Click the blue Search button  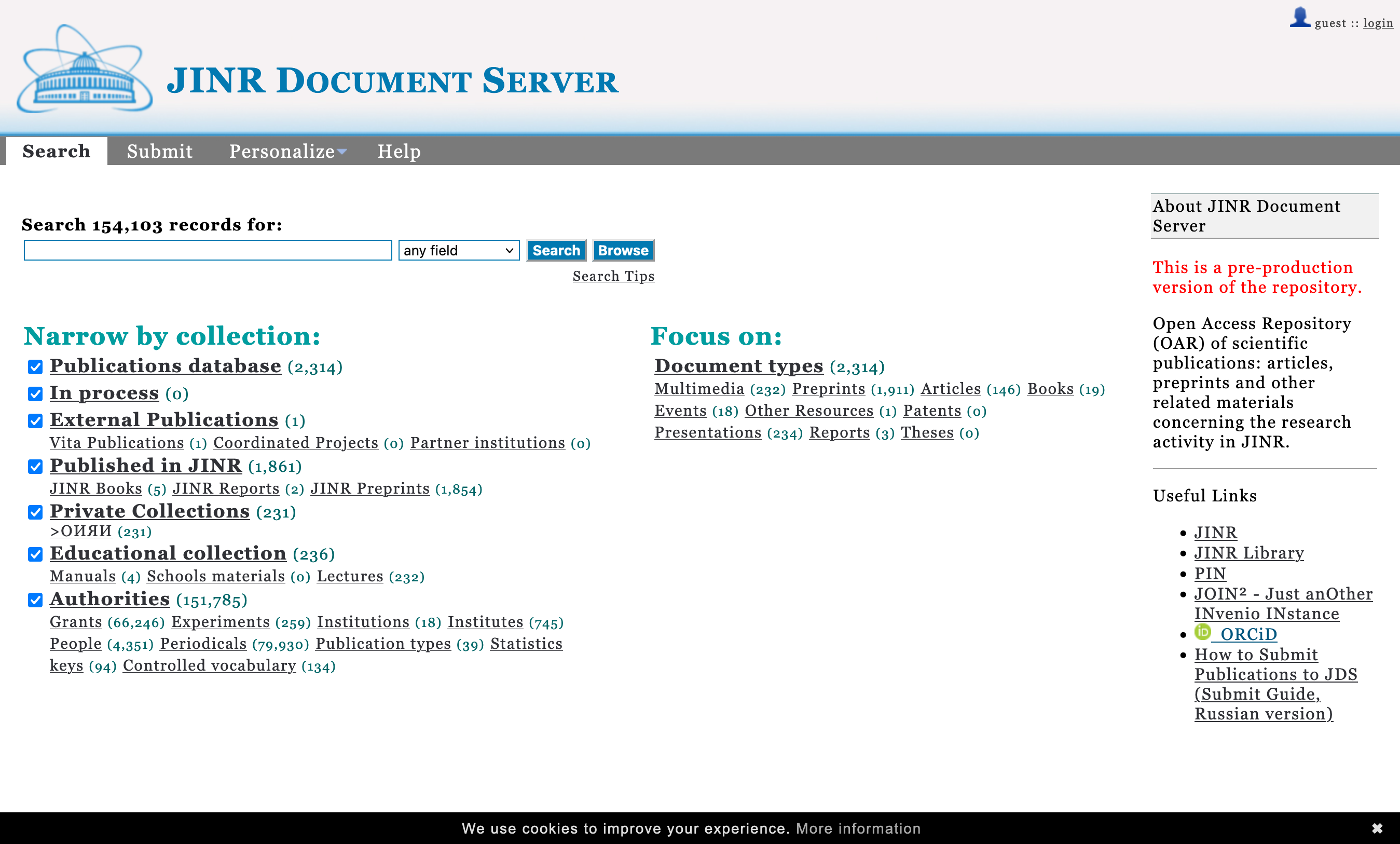pyautogui.click(x=556, y=250)
